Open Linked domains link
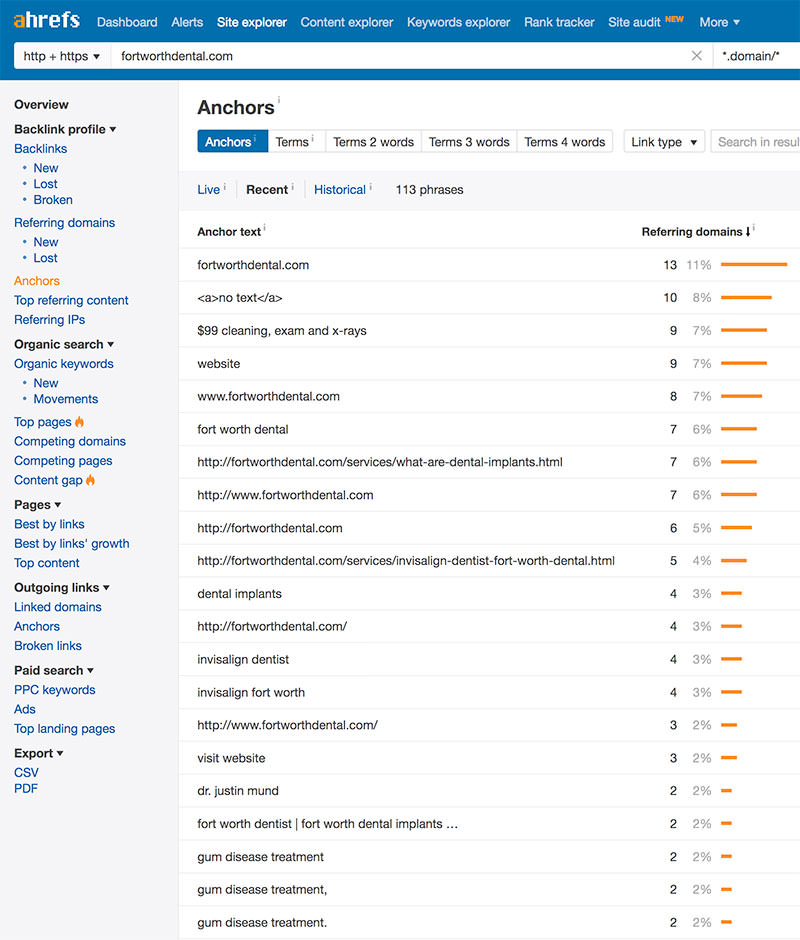Viewport: 800px width, 940px height. click(58, 607)
